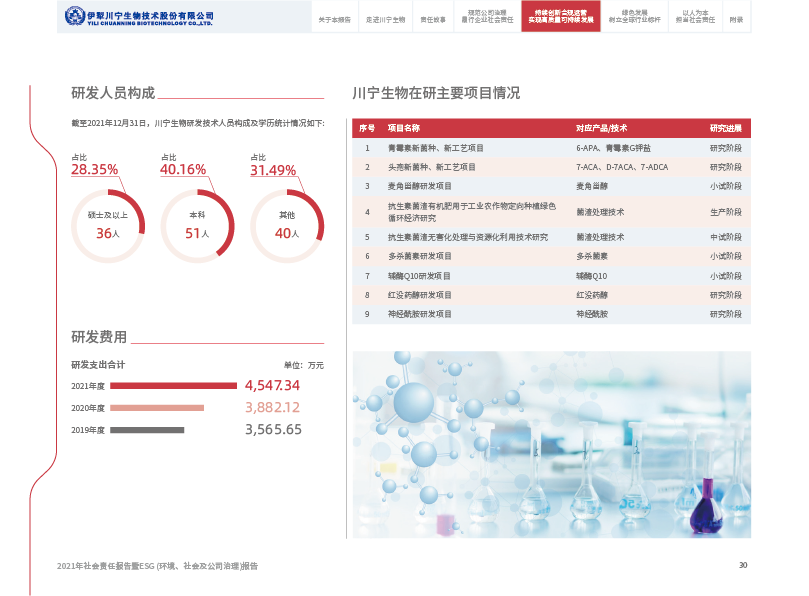This screenshot has width=809, height=596.
Task: Select the gray 2019年度 expense bar
Action: pyautogui.click(x=147, y=430)
